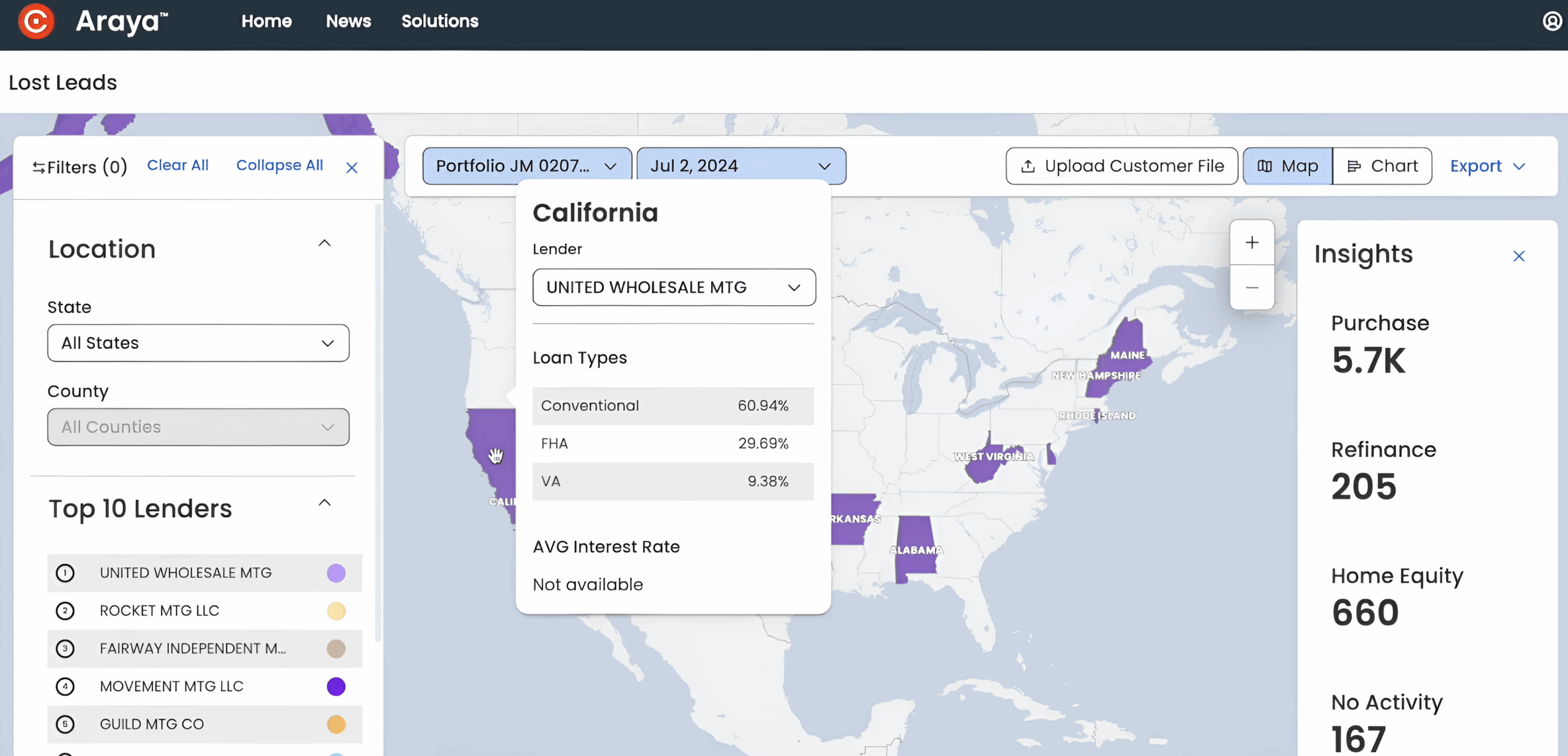Screen dimensions: 1568x756
Task: Click the Guild MTG CO orange swatch
Action: 336,724
